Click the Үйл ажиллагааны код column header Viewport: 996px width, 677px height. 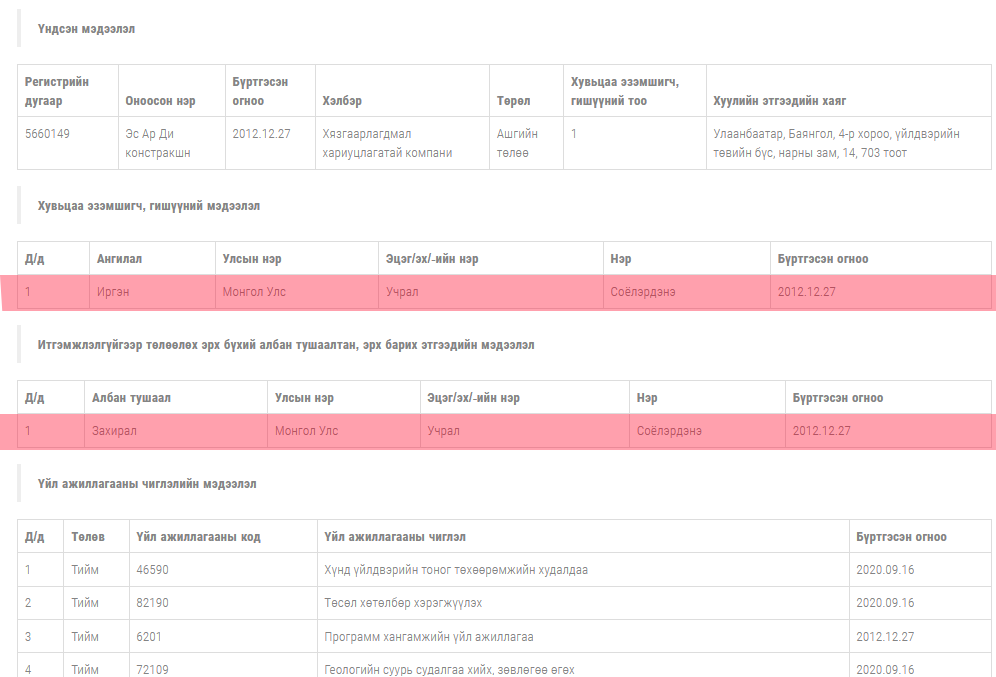(198, 537)
